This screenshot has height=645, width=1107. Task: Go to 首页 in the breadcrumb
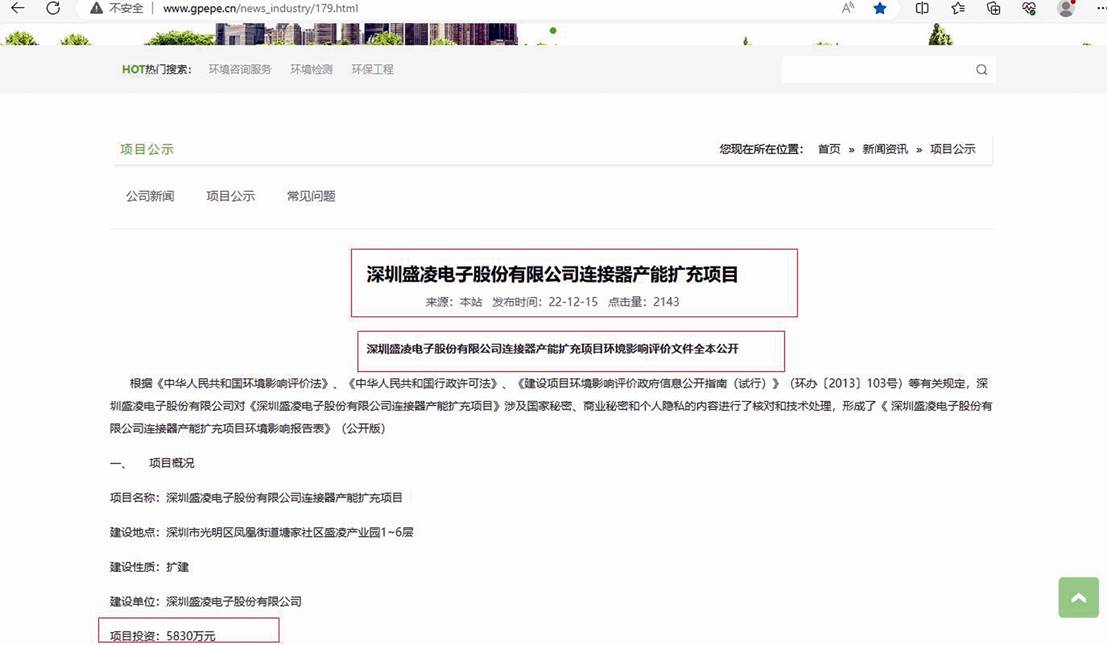pos(829,149)
